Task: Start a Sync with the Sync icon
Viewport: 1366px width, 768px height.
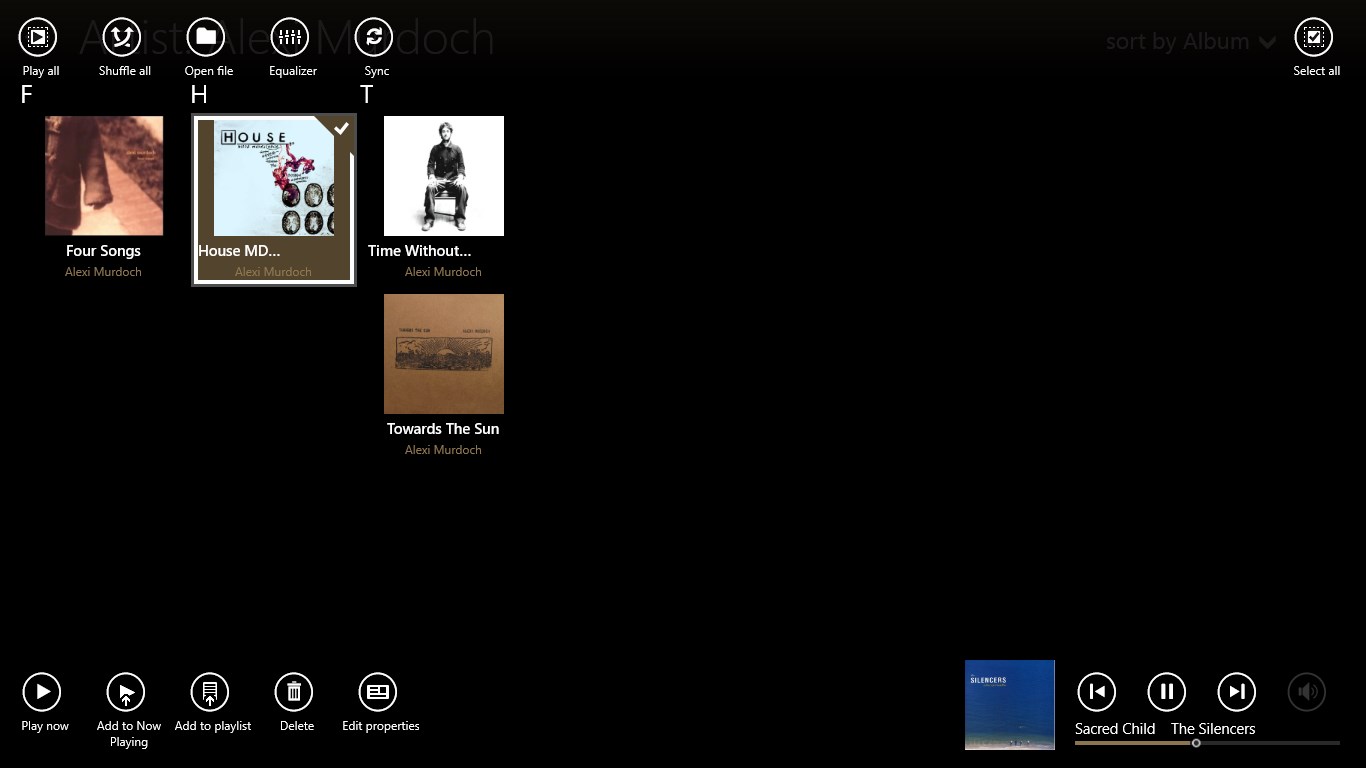Action: (374, 36)
